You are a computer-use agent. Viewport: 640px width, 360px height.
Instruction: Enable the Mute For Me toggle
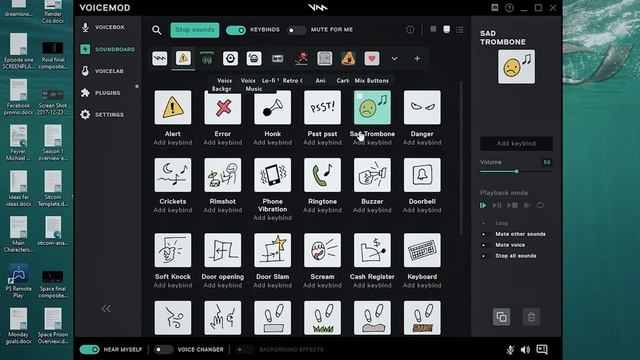coord(296,30)
